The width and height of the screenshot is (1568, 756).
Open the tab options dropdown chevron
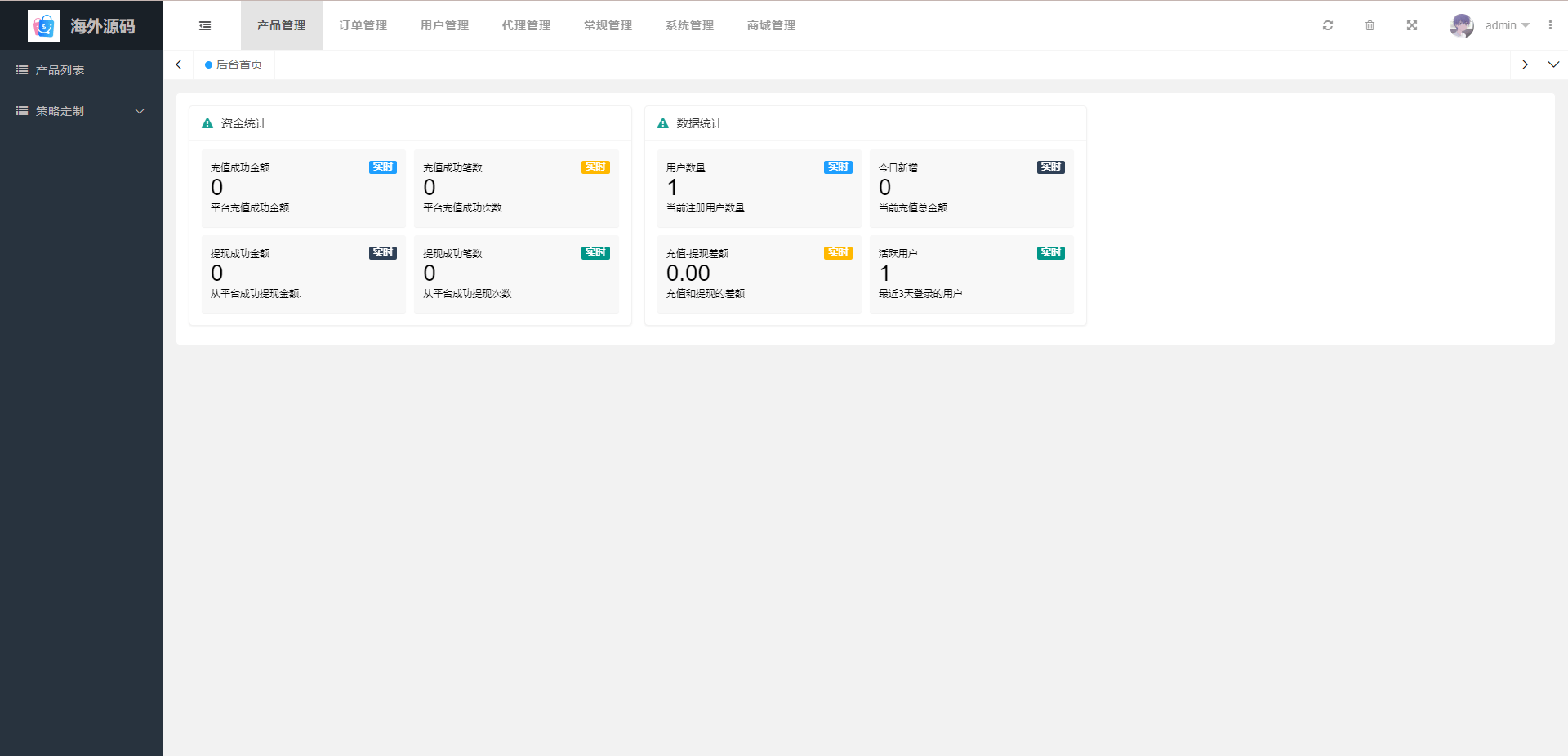tap(1553, 64)
